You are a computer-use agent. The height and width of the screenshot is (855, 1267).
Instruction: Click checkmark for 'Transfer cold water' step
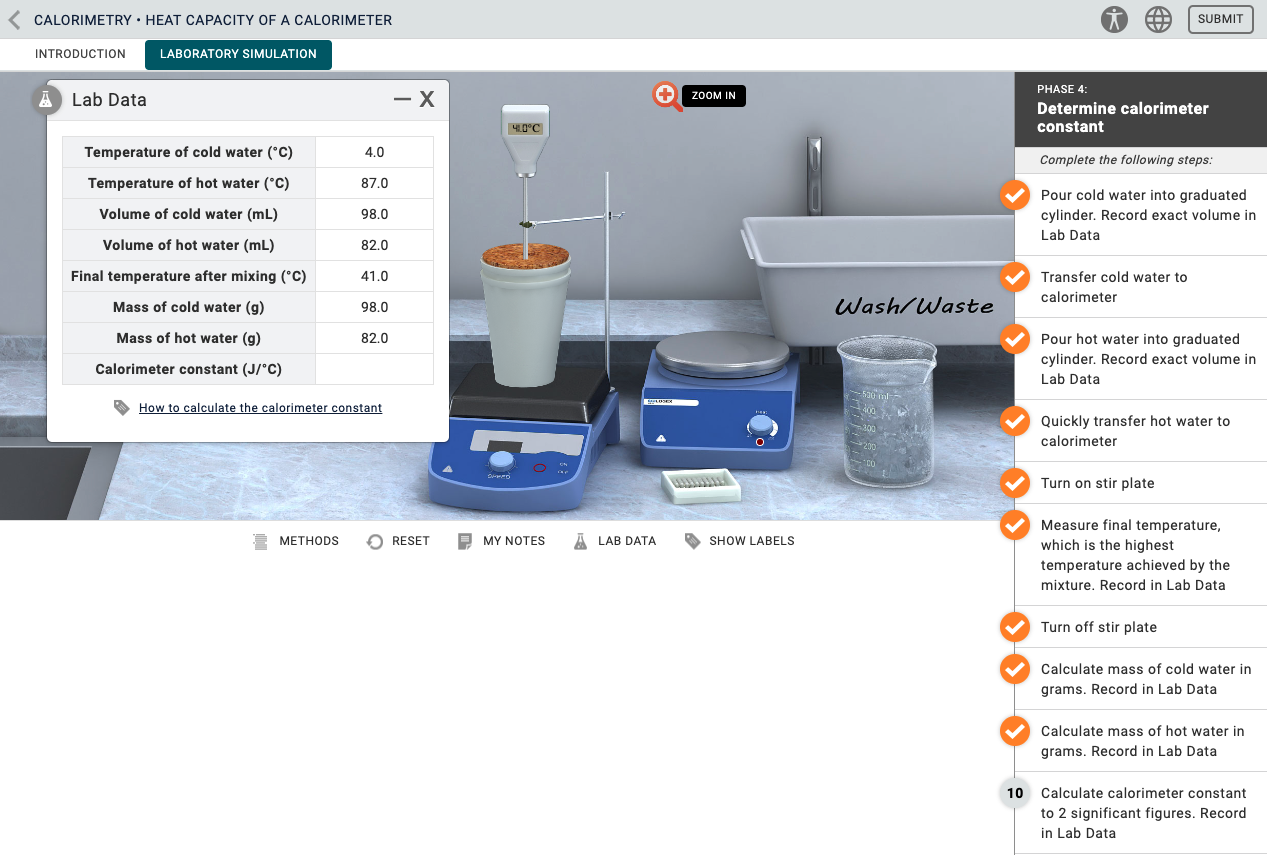click(x=1015, y=277)
